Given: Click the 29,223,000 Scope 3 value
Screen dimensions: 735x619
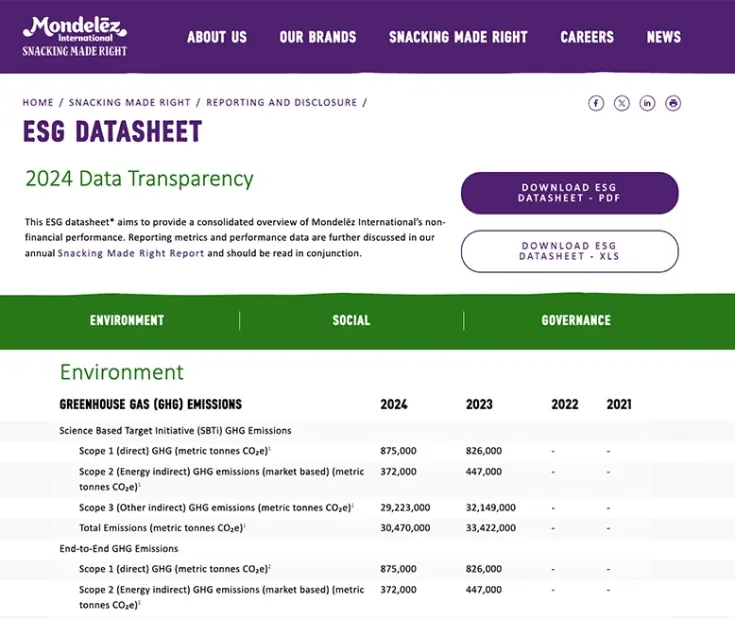Looking at the screenshot, I should point(405,507).
